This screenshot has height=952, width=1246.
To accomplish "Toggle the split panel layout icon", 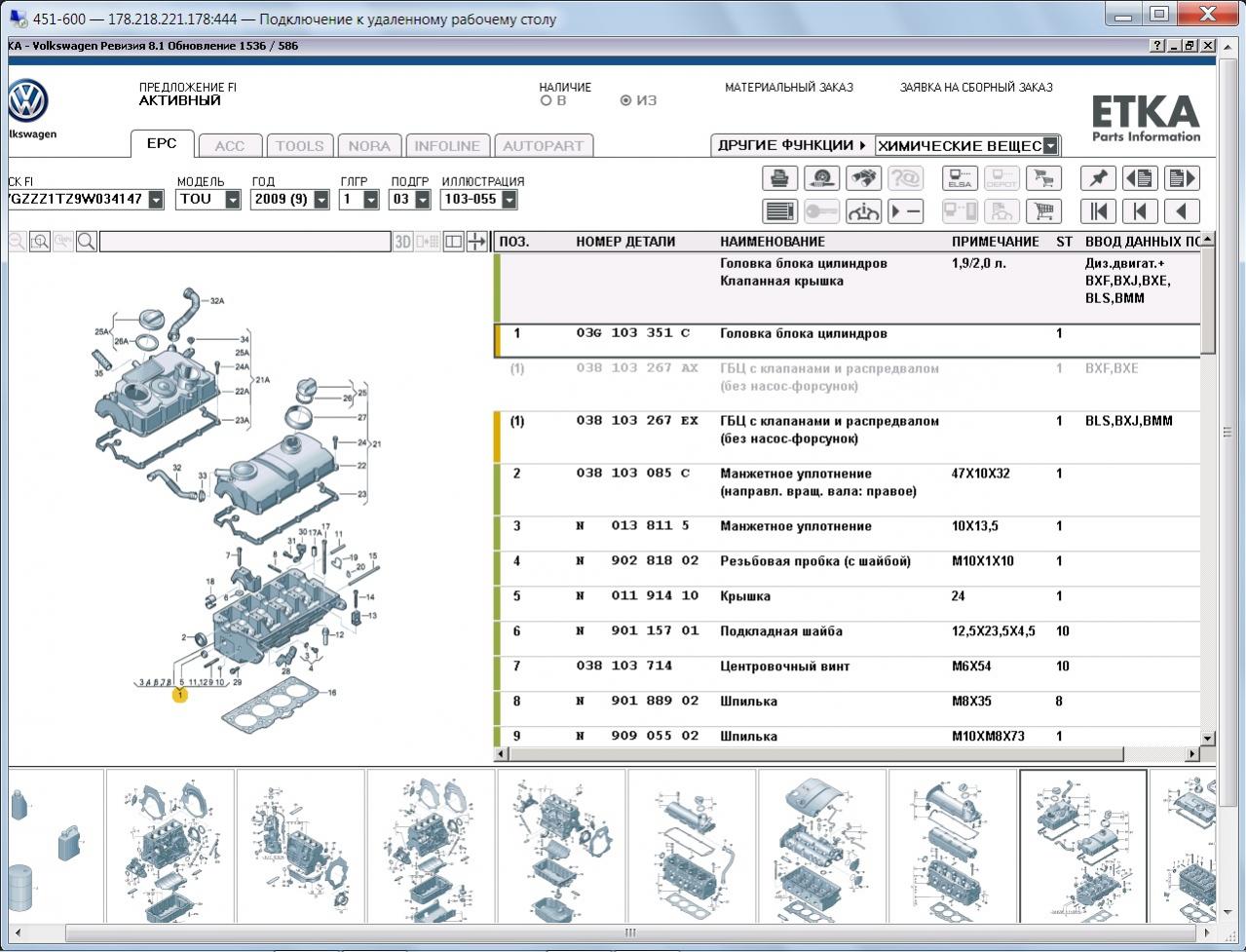I will pyautogui.click(x=453, y=242).
